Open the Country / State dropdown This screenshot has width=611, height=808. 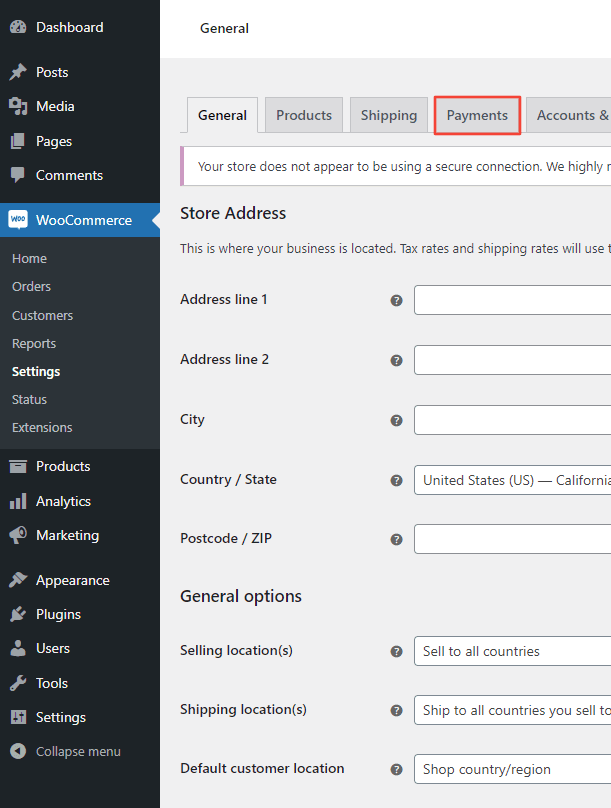click(511, 479)
